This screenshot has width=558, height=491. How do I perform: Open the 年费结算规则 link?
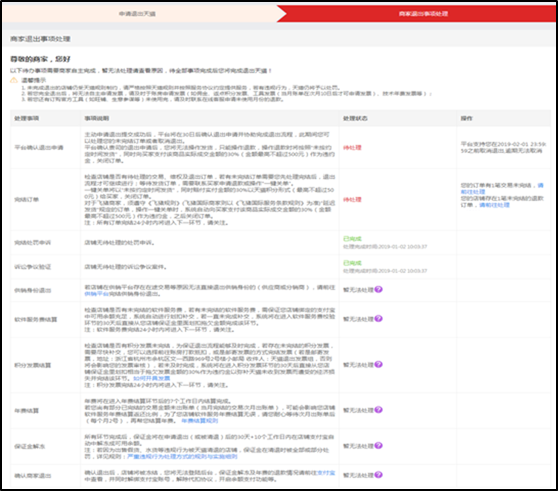200,421
